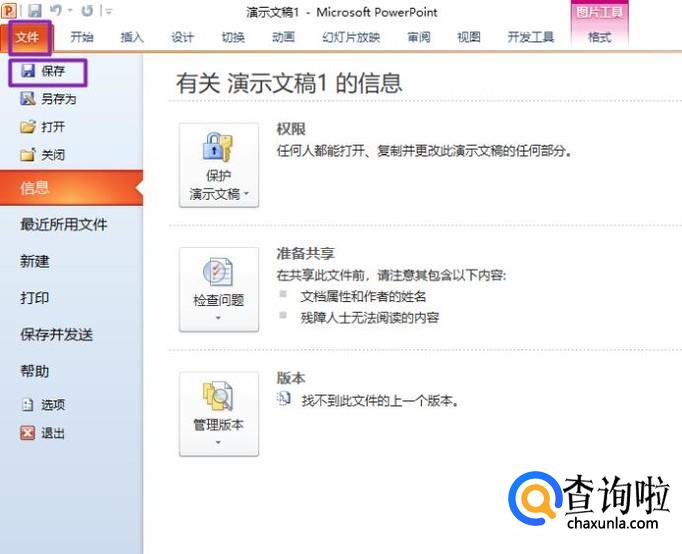This screenshot has width=682, height=554.
Task: Choose 新建 in the sidebar
Action: coord(34,261)
